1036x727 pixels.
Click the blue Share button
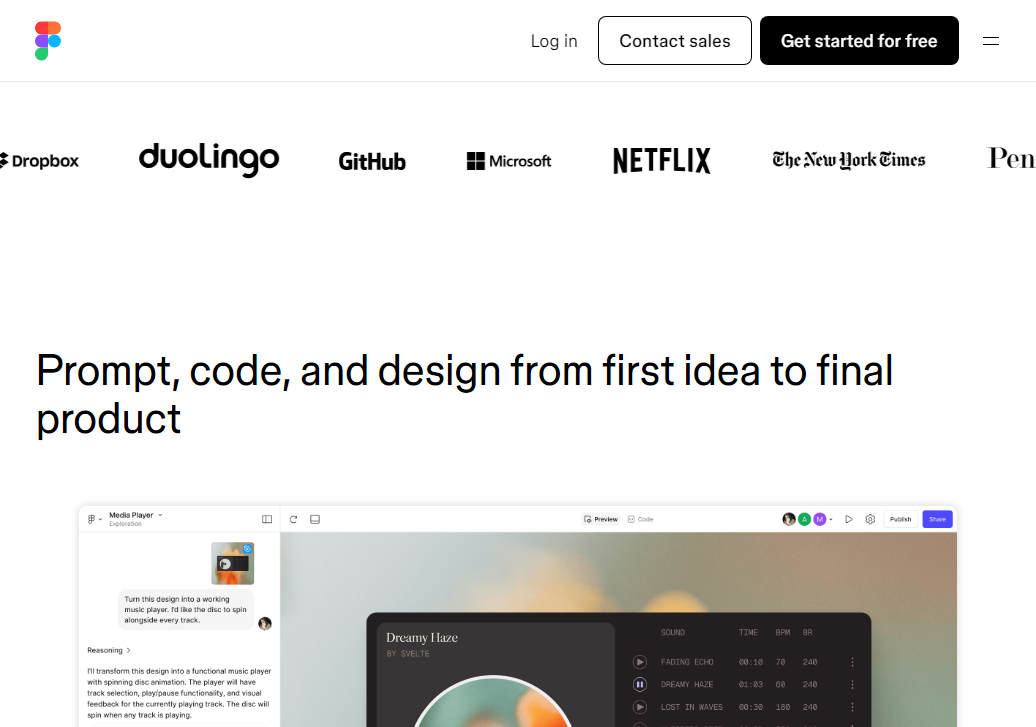click(938, 519)
